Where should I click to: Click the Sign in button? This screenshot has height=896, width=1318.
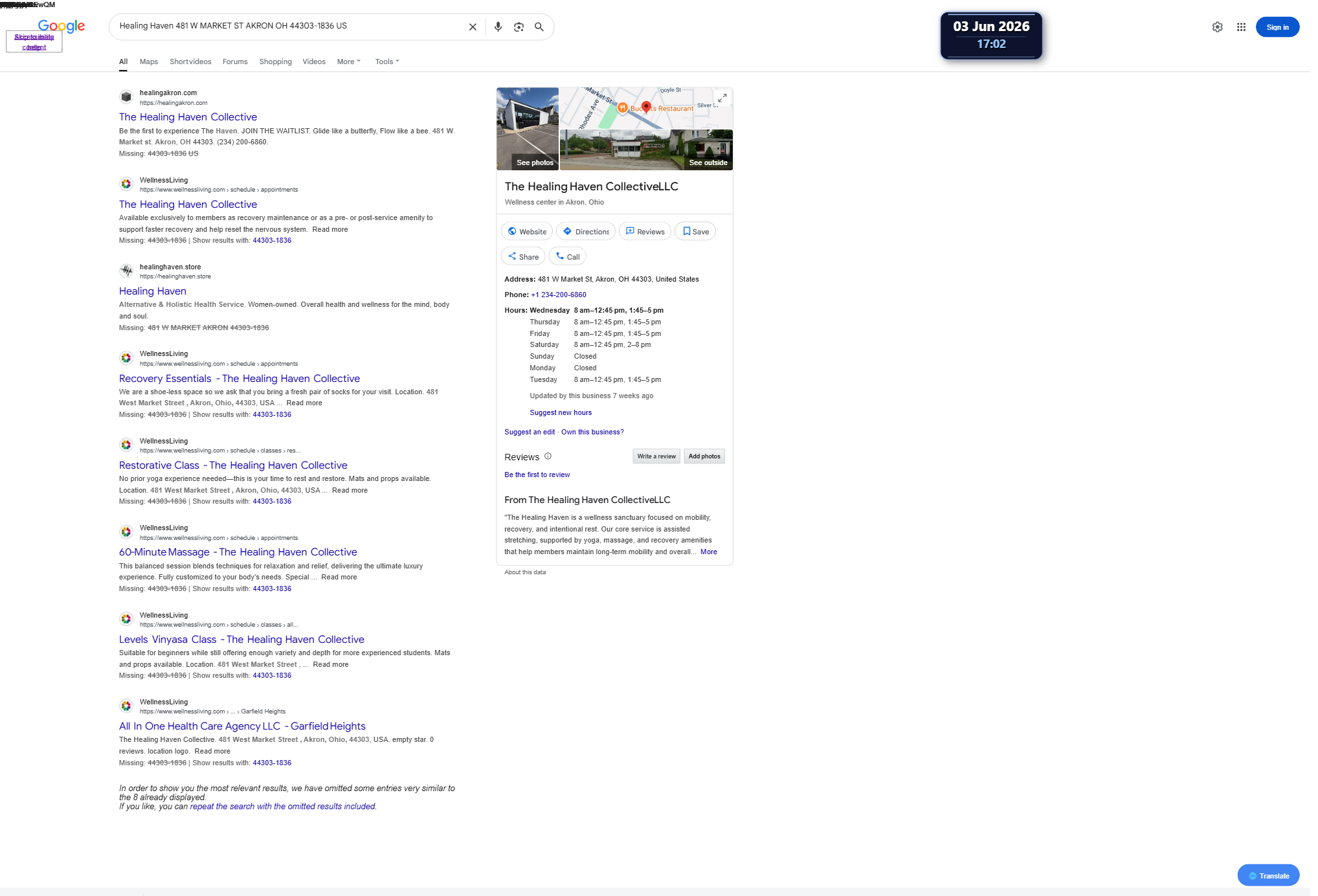pos(1277,27)
